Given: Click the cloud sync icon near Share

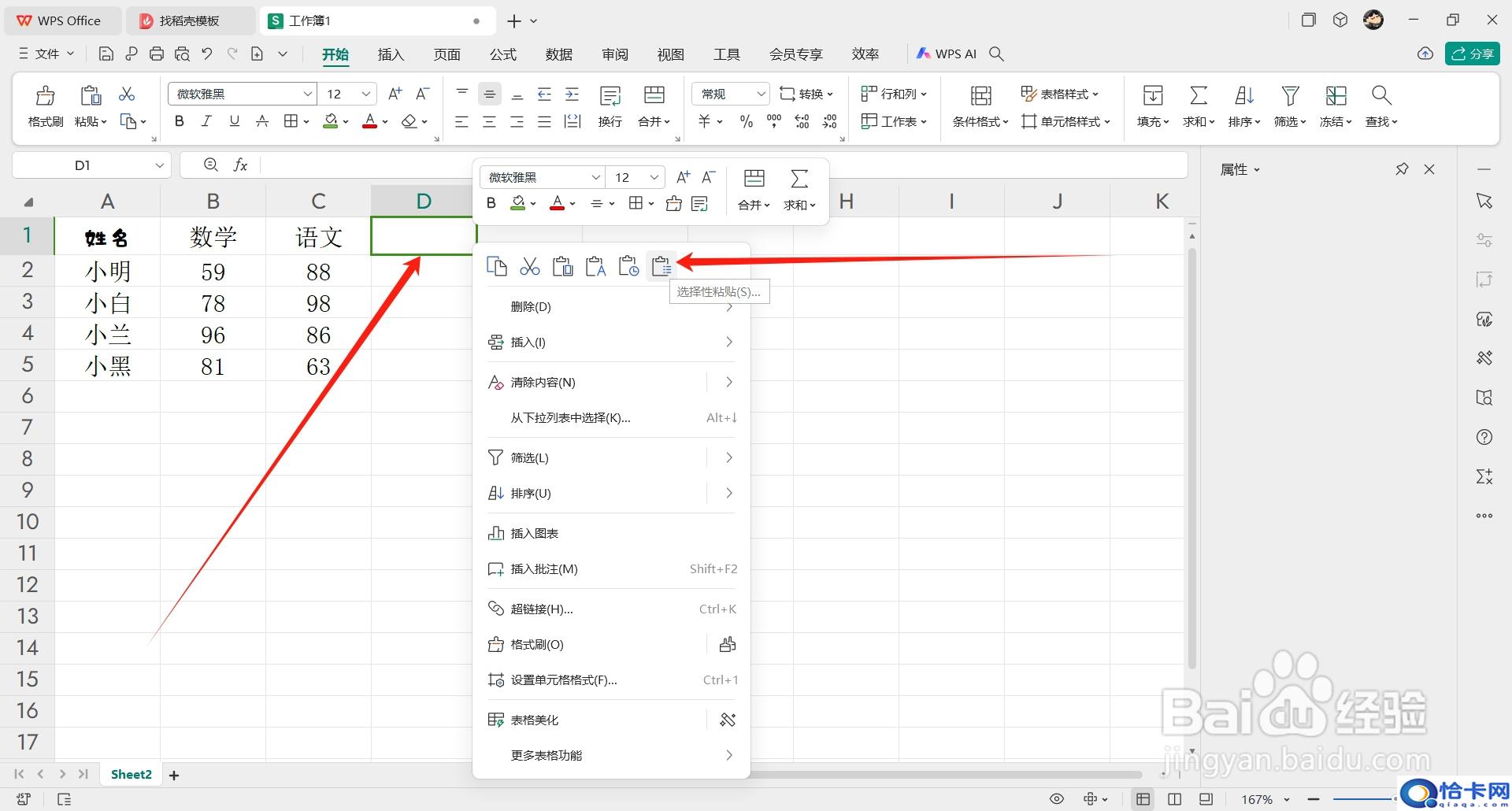Looking at the screenshot, I should pos(1425,54).
